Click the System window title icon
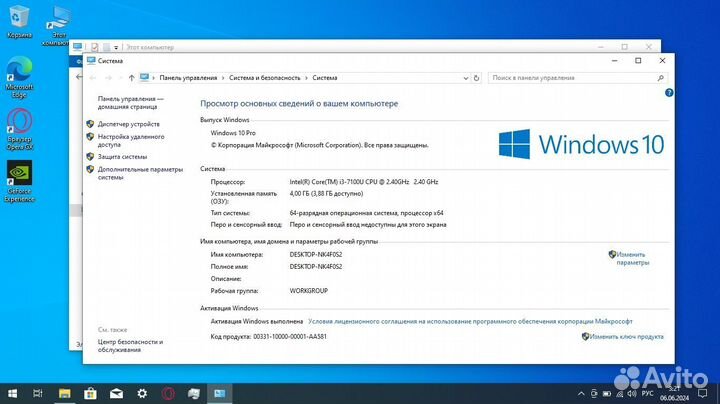Image resolution: width=720 pixels, height=404 pixels. pyautogui.click(x=91, y=61)
